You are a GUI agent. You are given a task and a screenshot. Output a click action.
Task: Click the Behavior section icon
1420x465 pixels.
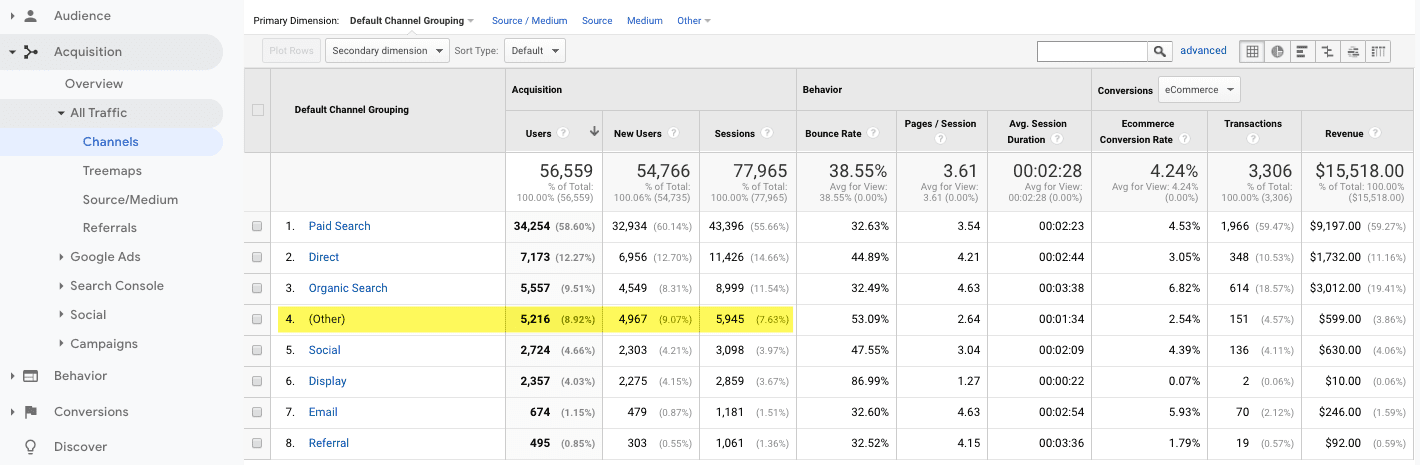31,376
